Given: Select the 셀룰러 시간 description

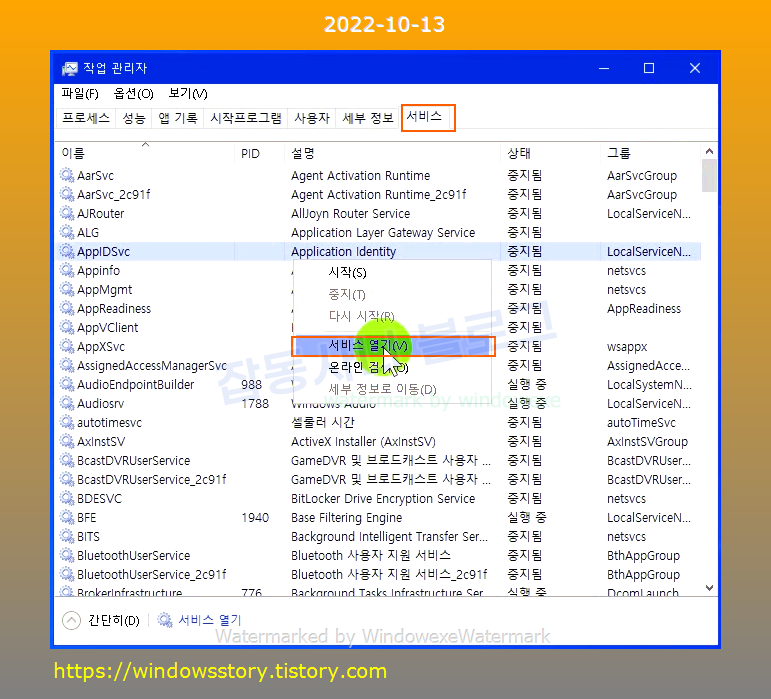Looking at the screenshot, I should tap(323, 422).
